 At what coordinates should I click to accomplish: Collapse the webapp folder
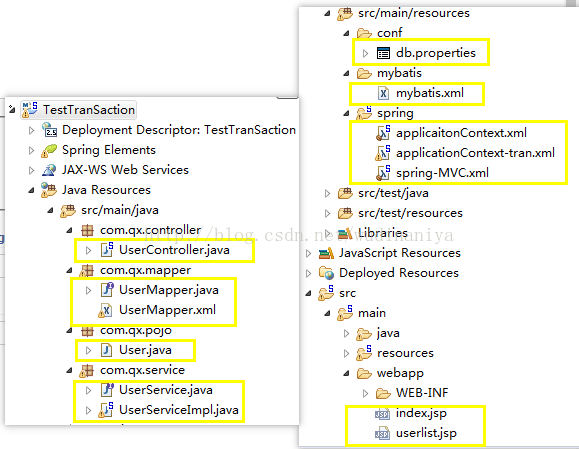[x=346, y=374]
